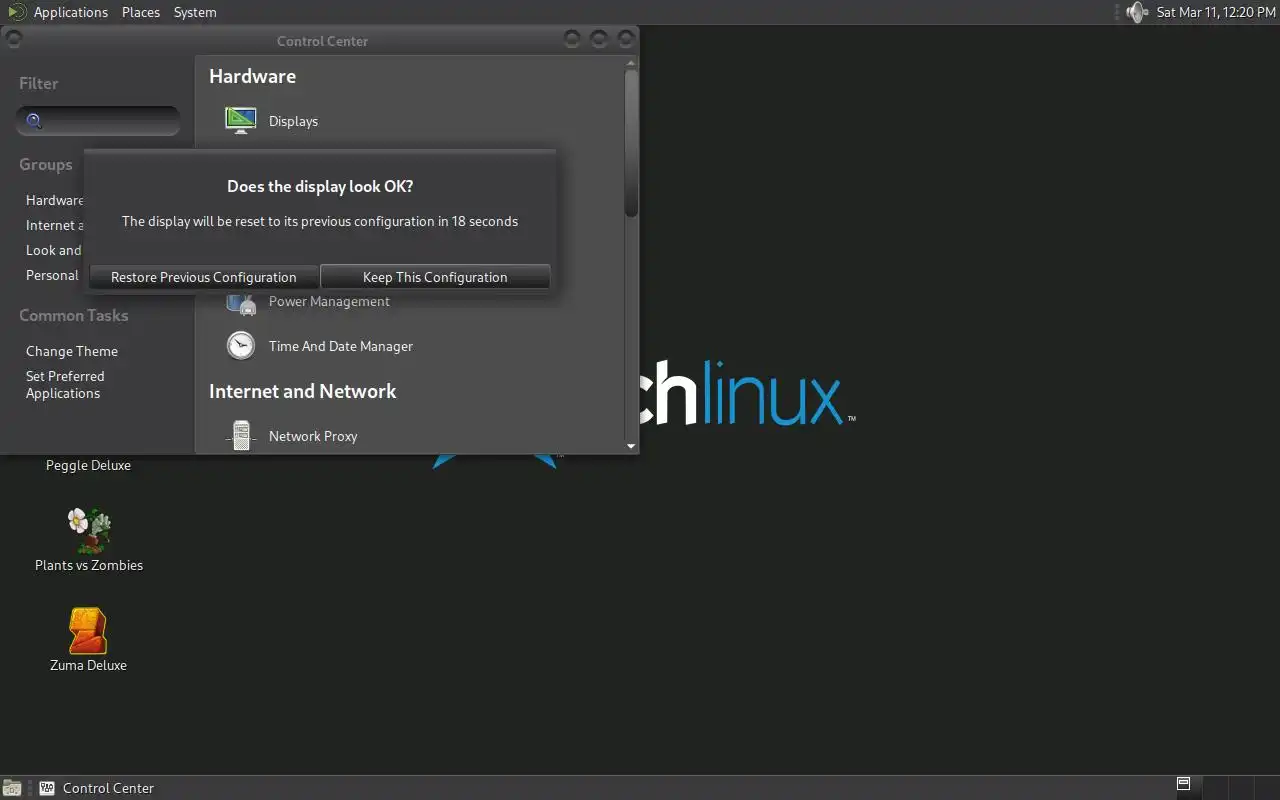Click the Control Center title bar text
Screen dimensions: 1280x800
click(x=322, y=41)
